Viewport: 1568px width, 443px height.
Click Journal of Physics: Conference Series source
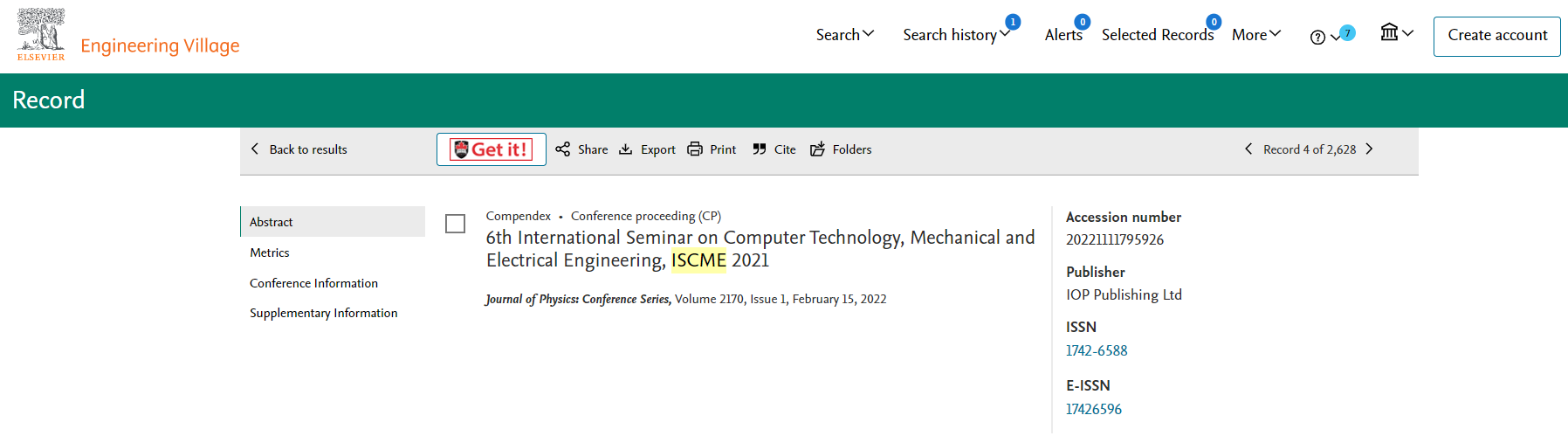point(578,299)
